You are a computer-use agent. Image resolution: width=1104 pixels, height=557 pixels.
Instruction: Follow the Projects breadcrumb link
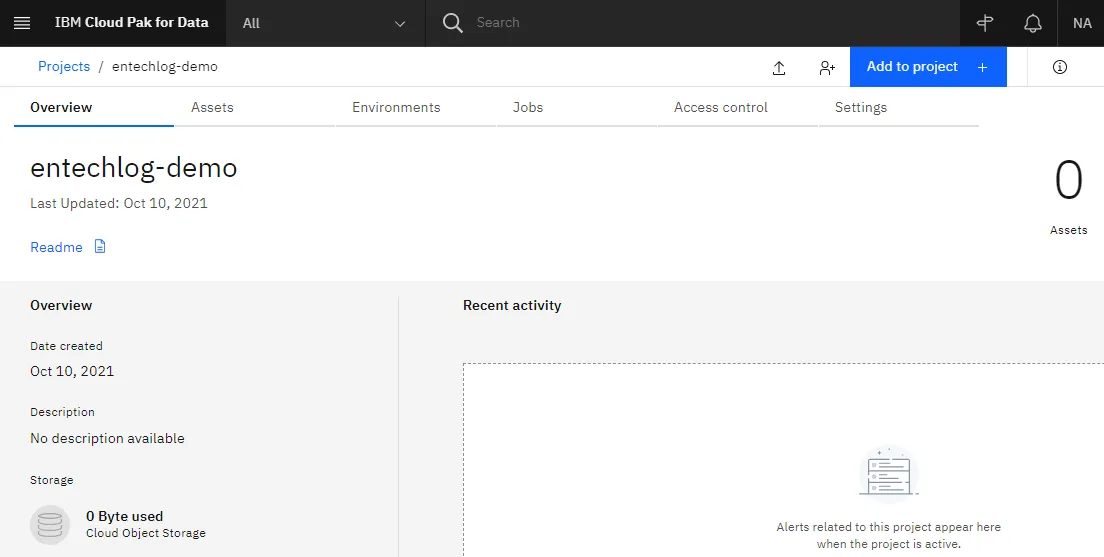point(64,66)
